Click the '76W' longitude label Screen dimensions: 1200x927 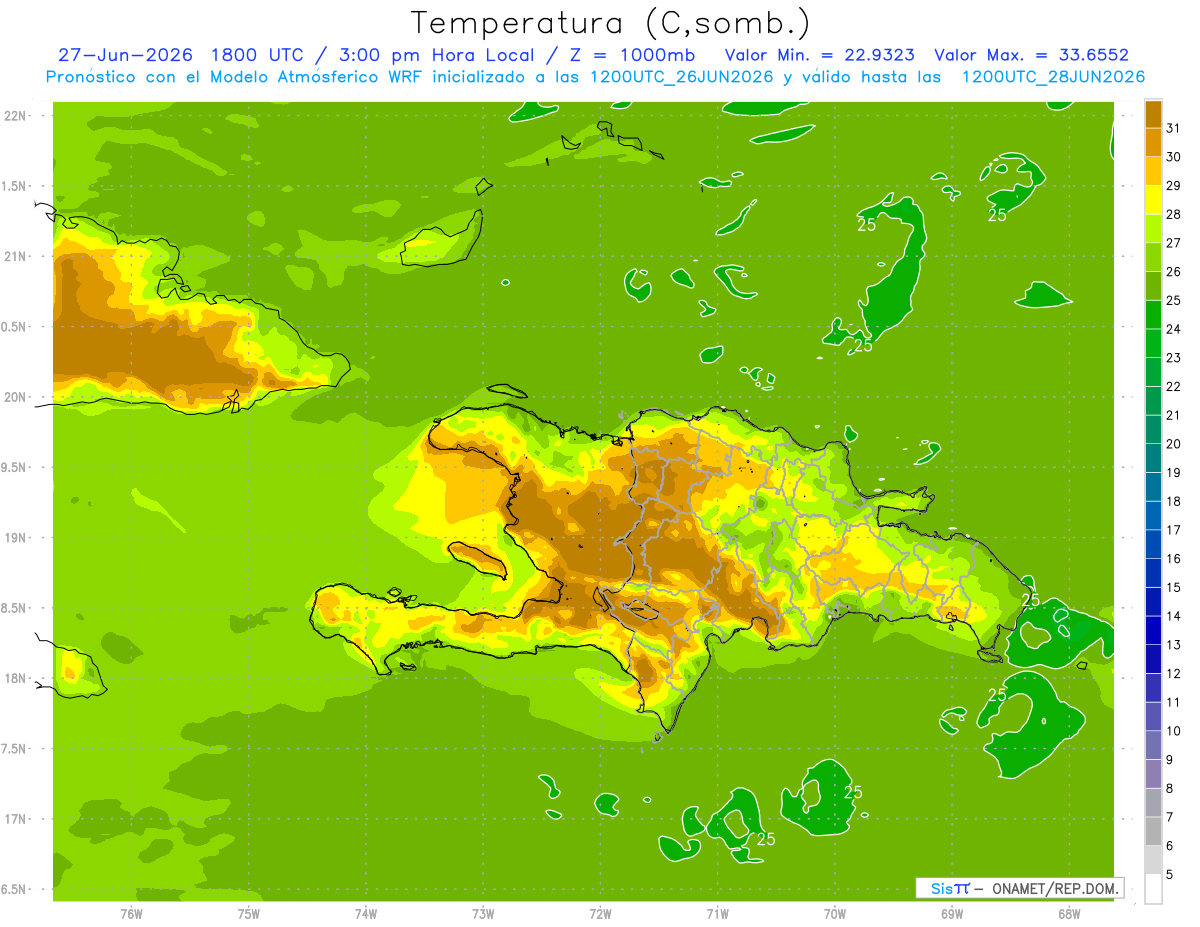click(131, 913)
